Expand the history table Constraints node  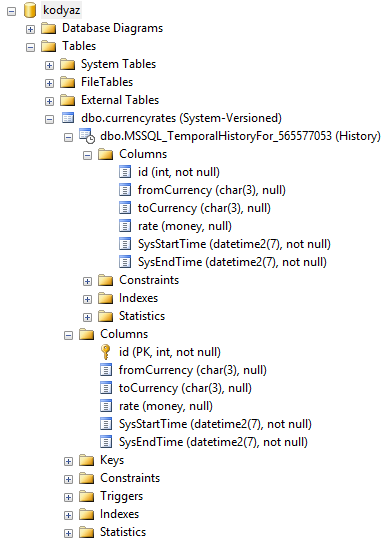[87, 281]
